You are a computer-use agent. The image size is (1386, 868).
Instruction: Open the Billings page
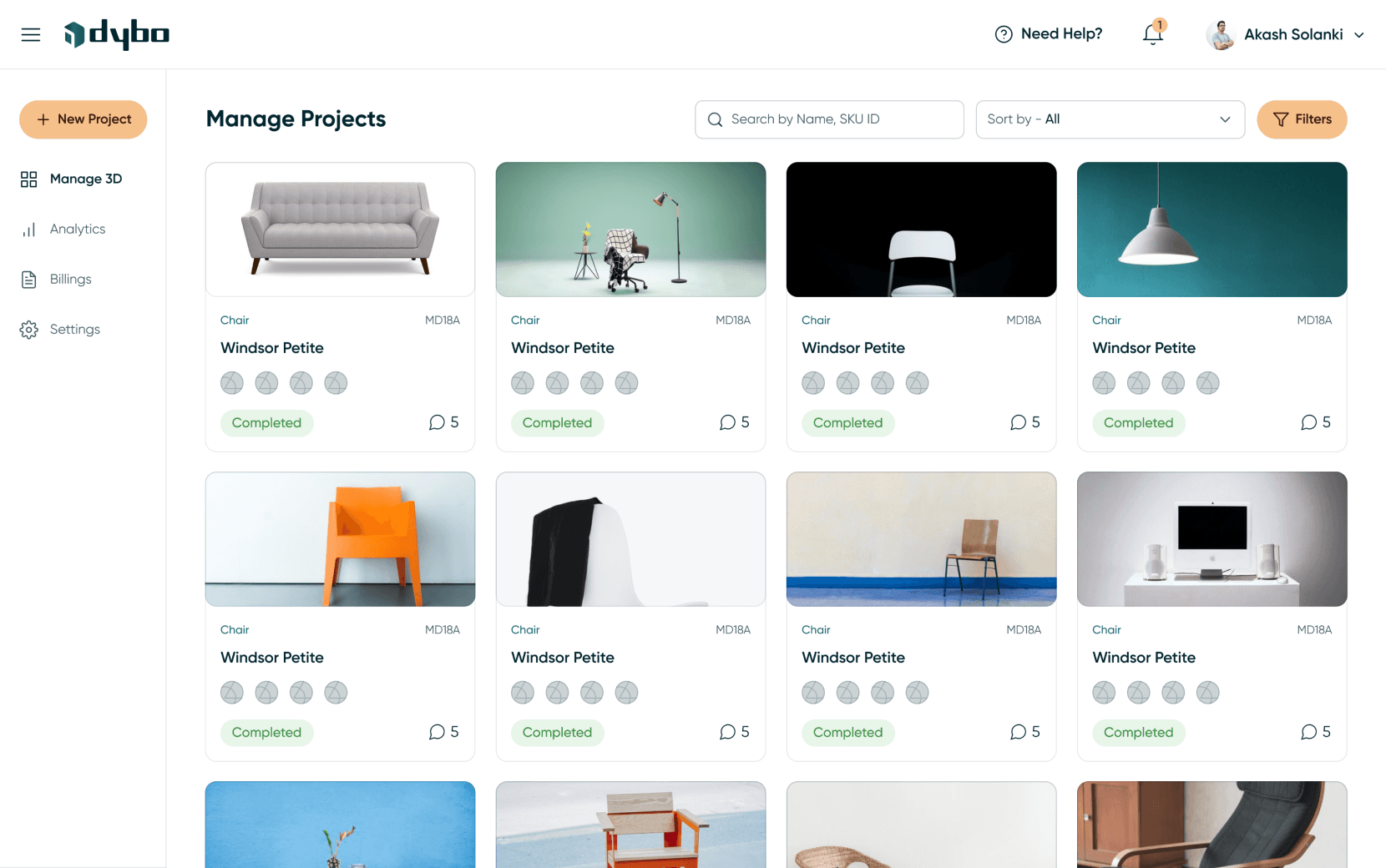coord(56,279)
